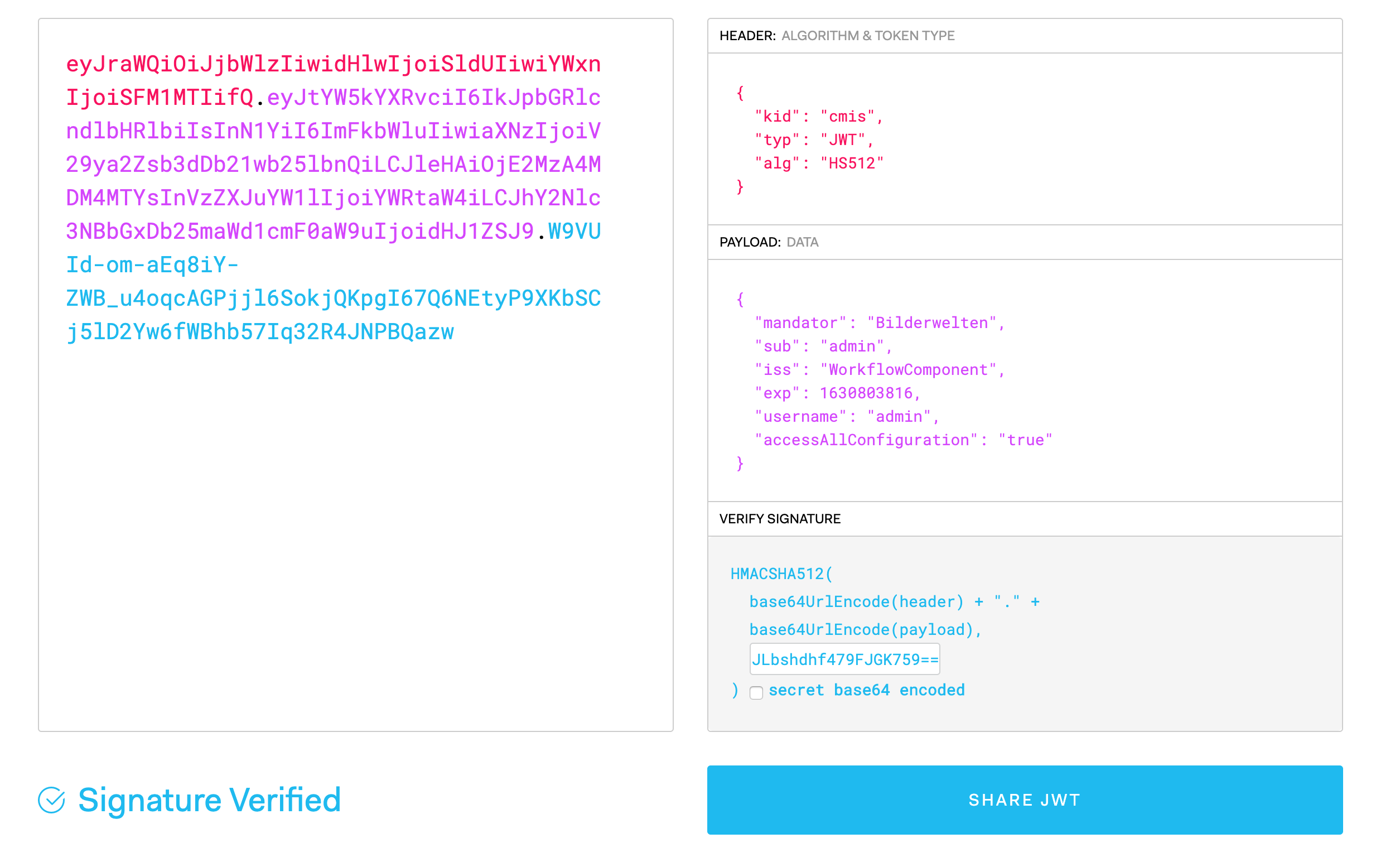Click the "Signature Verified" text label
The image size is (1400, 867).
[209, 801]
